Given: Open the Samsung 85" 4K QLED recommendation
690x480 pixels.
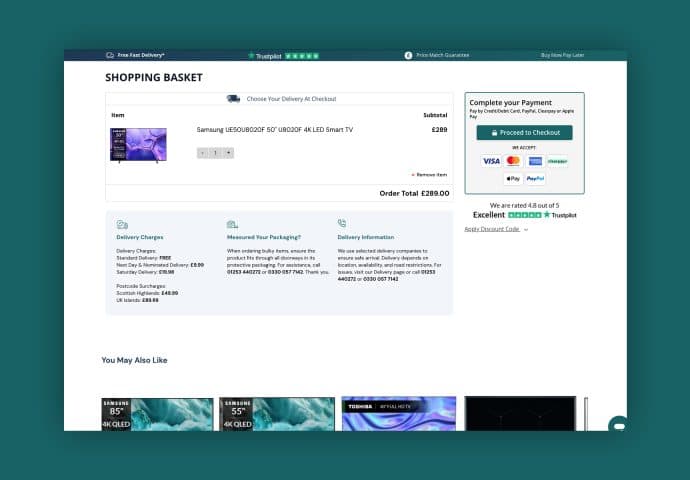Looking at the screenshot, I should (x=157, y=414).
